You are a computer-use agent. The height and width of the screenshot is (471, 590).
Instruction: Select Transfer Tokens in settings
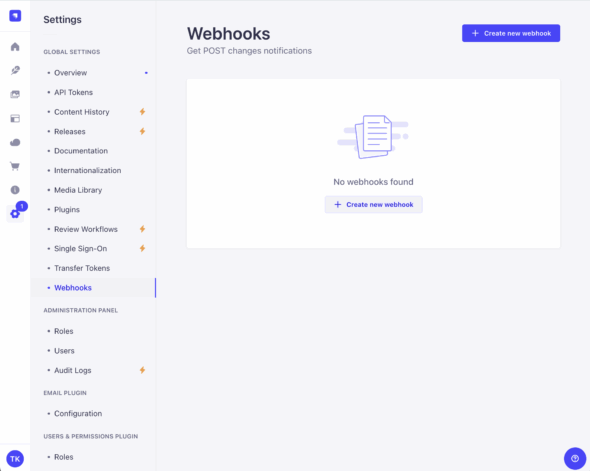[82, 268]
